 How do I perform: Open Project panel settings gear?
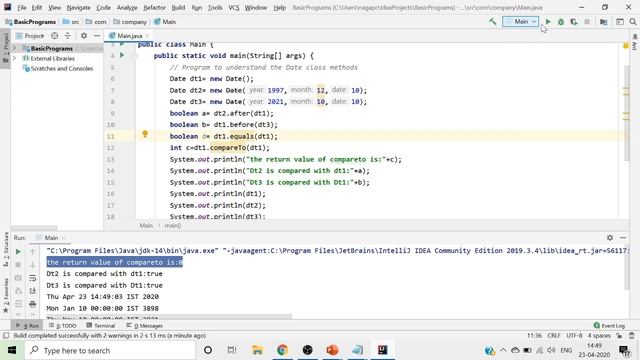coord(84,36)
